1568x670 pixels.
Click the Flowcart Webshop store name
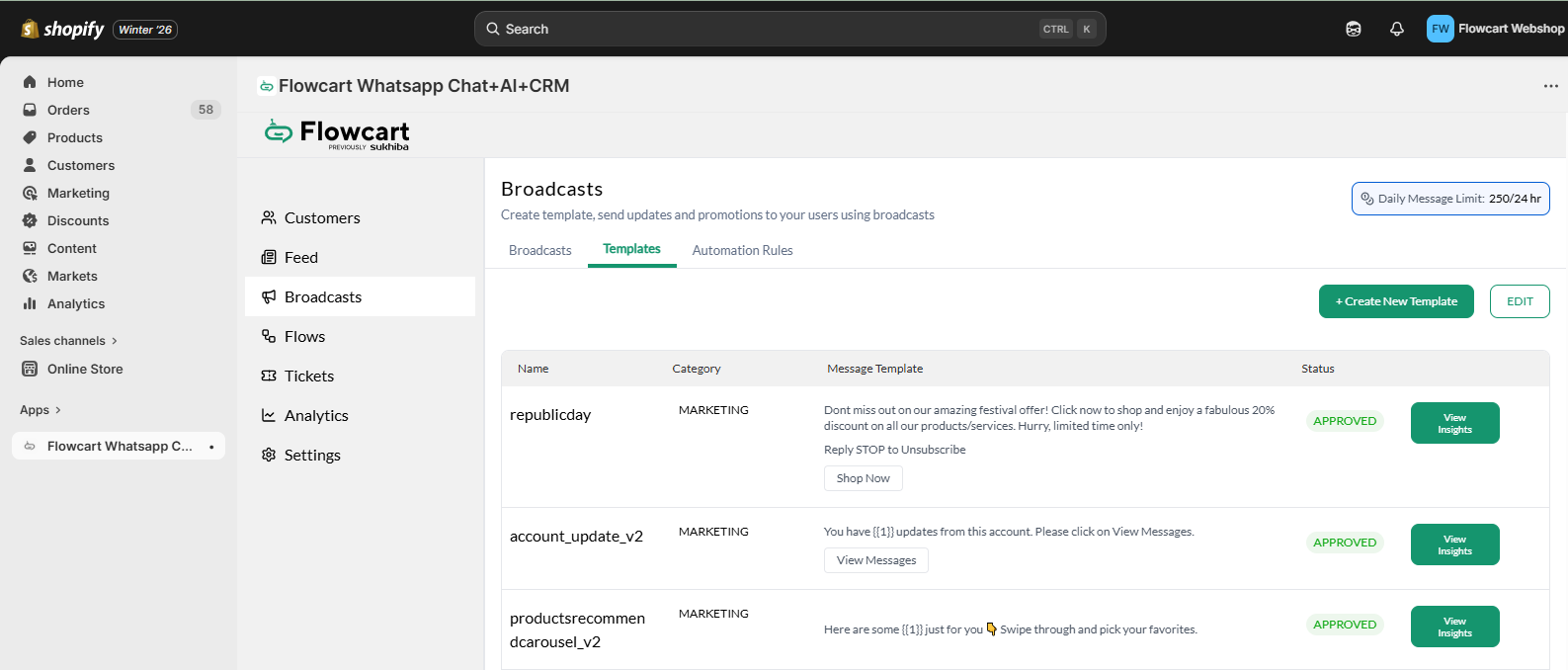pyautogui.click(x=1512, y=29)
